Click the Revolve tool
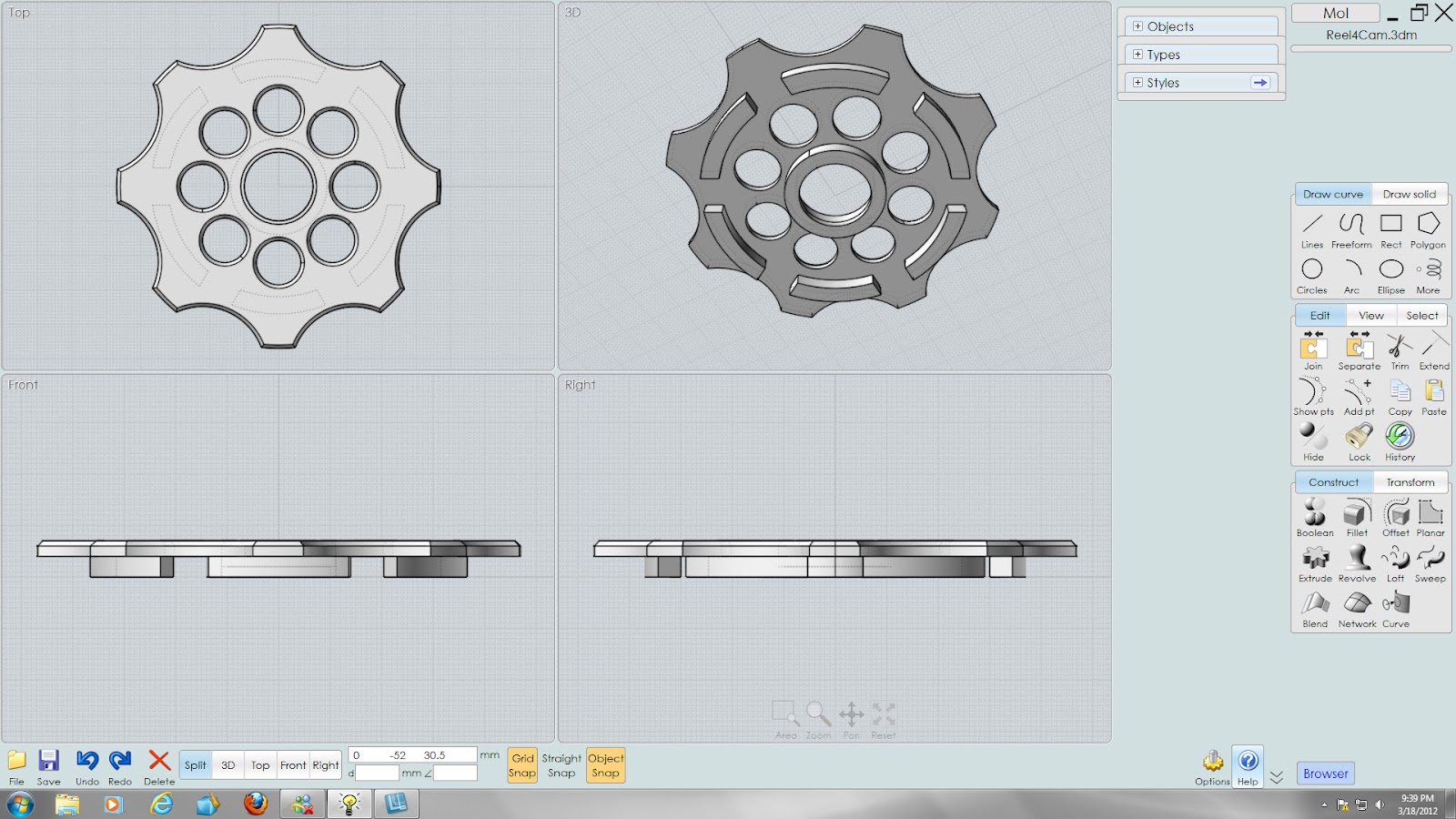The width and height of the screenshot is (1456, 819). tap(1357, 563)
